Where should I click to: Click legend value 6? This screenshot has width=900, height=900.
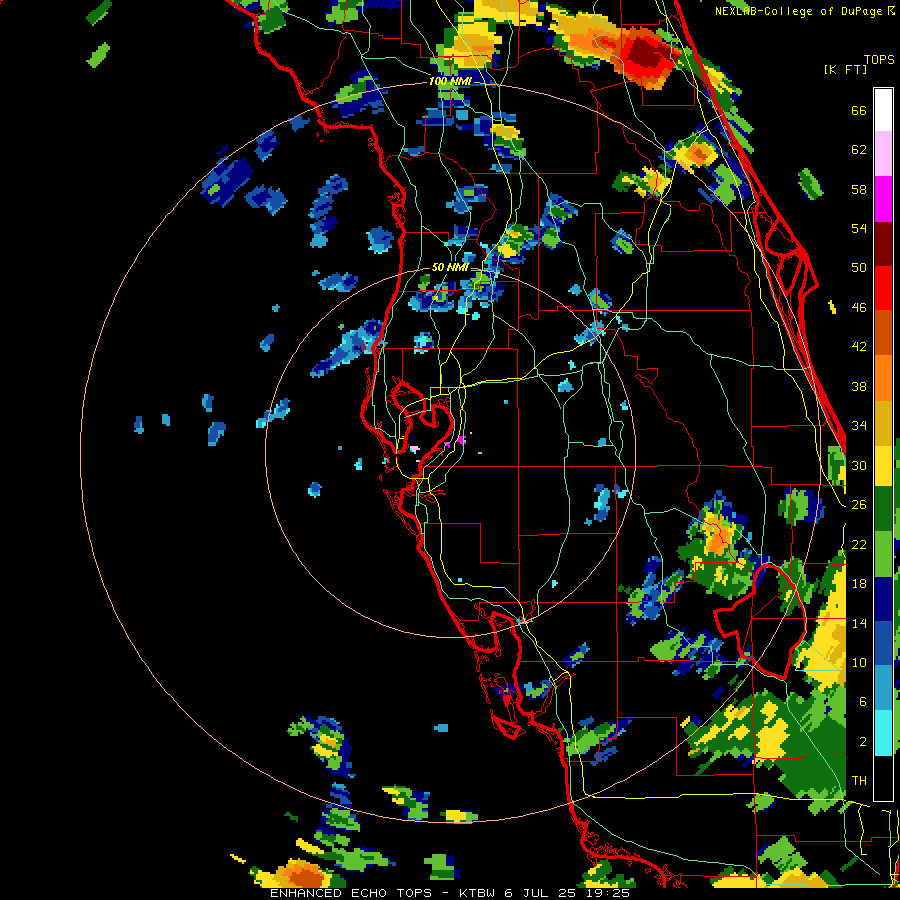point(862,701)
